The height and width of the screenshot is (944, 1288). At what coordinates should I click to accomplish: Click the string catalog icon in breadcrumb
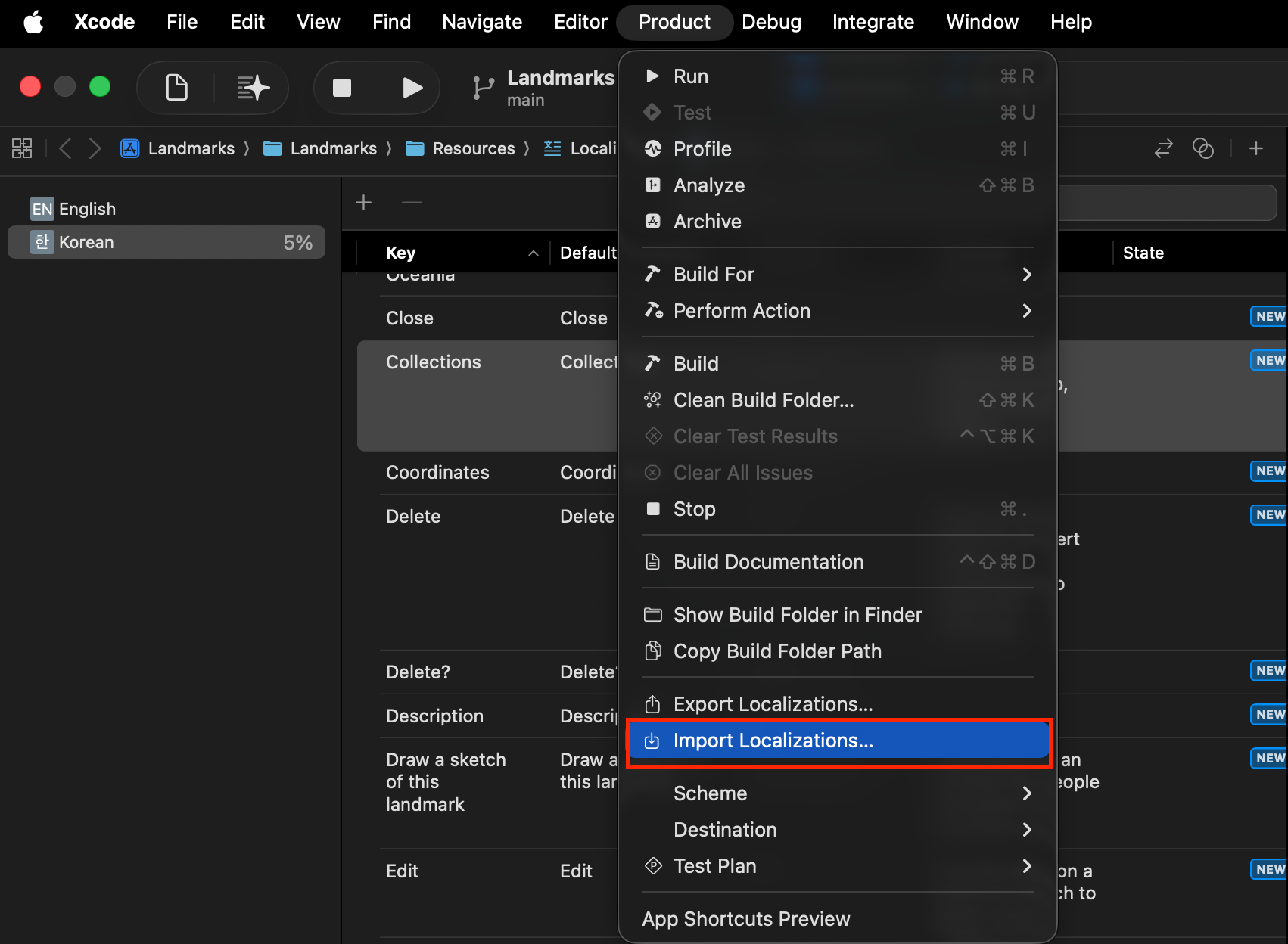tap(552, 148)
